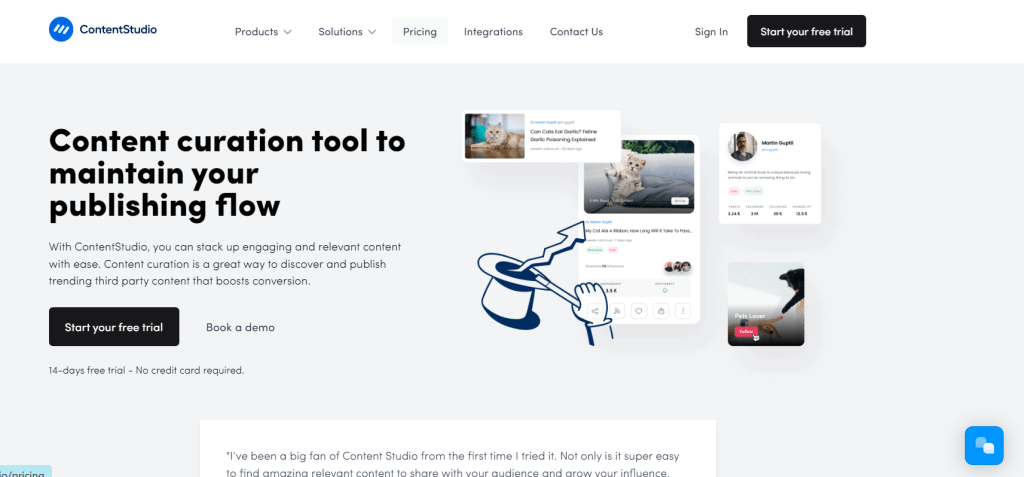
Task: Open the Contact Us page
Action: click(x=576, y=31)
